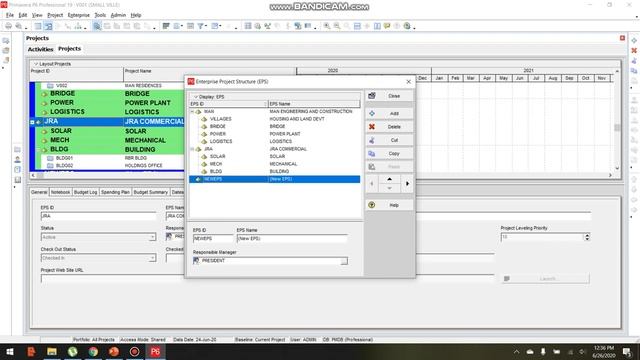The height and width of the screenshot is (360, 640).
Task: Open File Explorer from the taskbar
Action: [x=52, y=351]
